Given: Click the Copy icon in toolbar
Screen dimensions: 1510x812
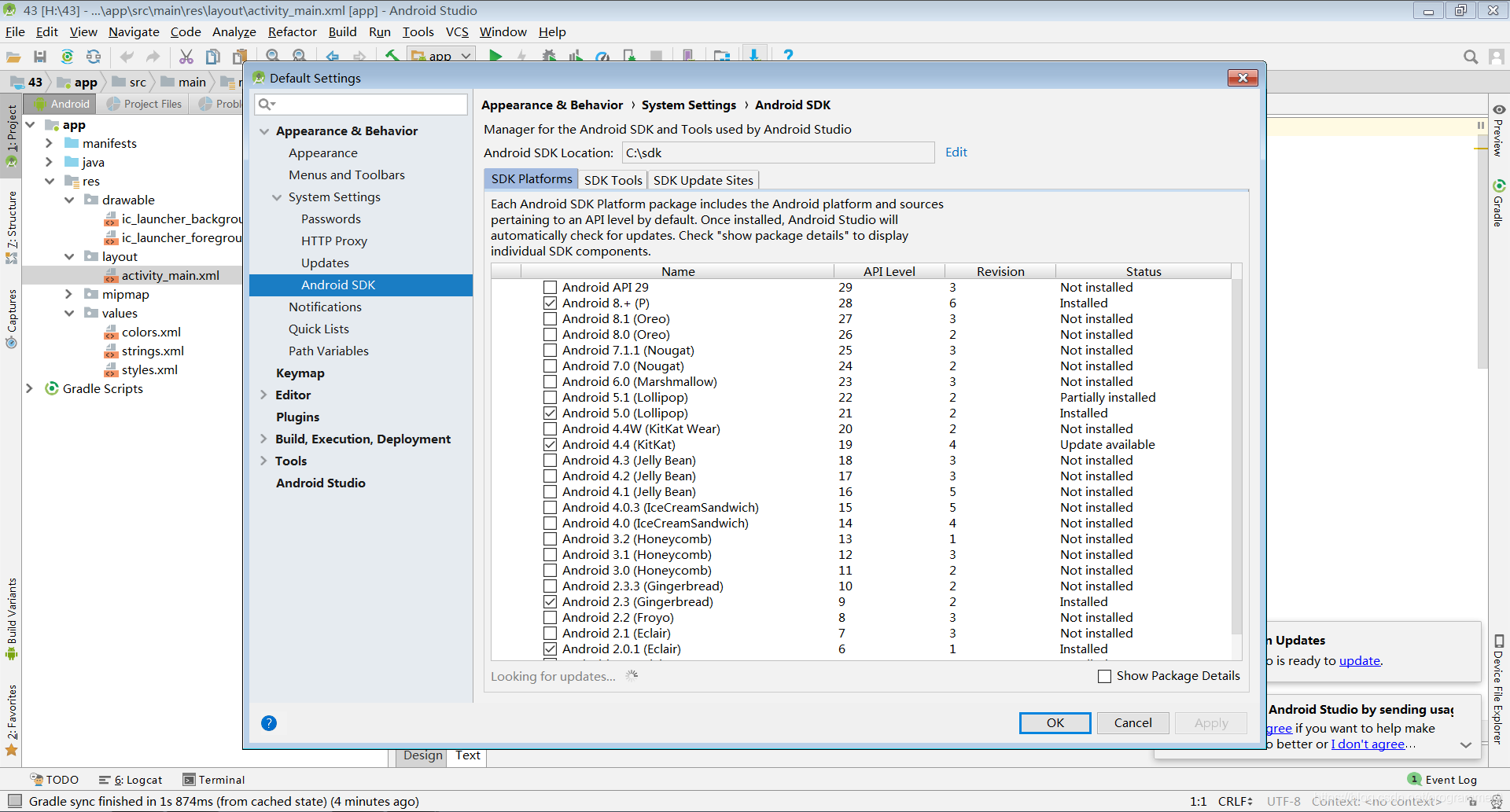Looking at the screenshot, I should 212,57.
